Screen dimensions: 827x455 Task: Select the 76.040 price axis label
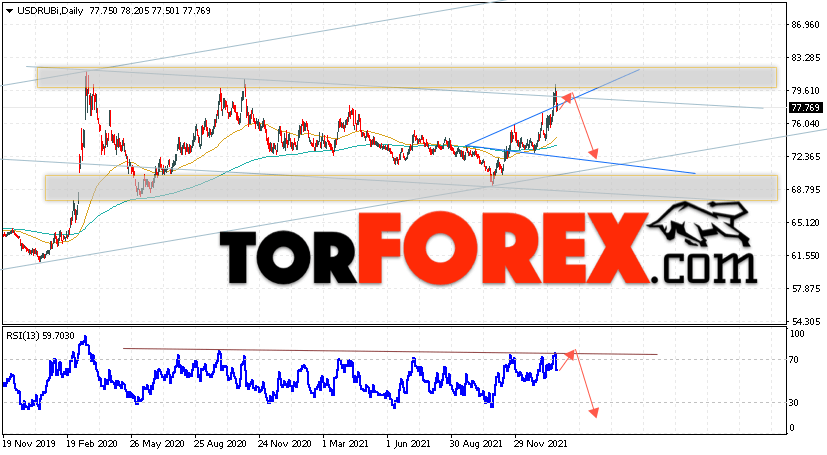pyautogui.click(x=805, y=124)
